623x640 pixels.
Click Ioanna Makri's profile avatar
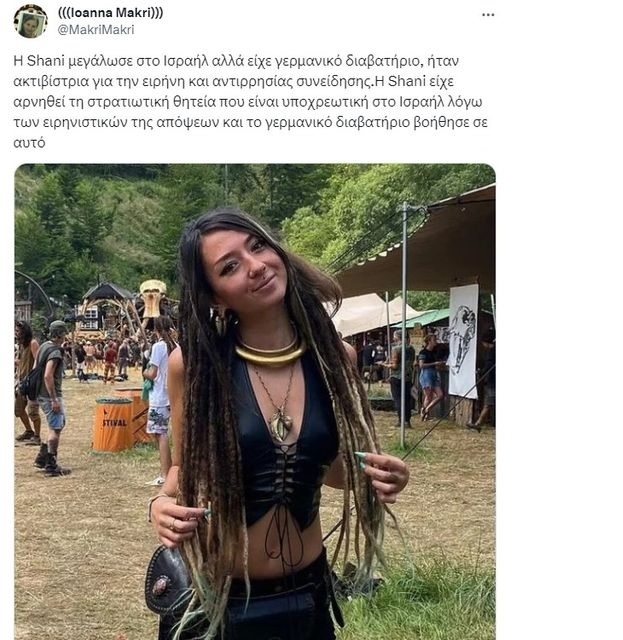(x=30, y=21)
